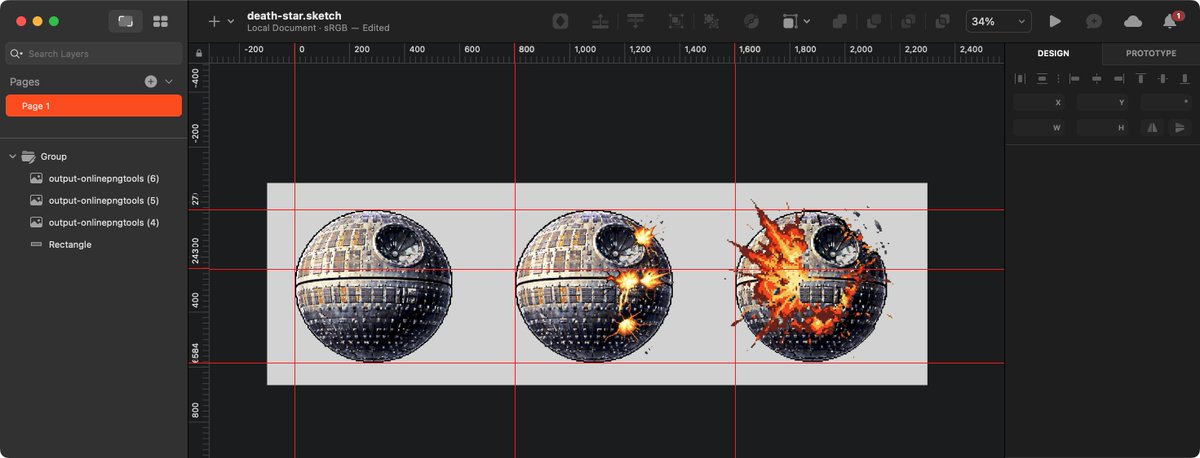Open the Insert dropdown arrow

(x=231, y=21)
